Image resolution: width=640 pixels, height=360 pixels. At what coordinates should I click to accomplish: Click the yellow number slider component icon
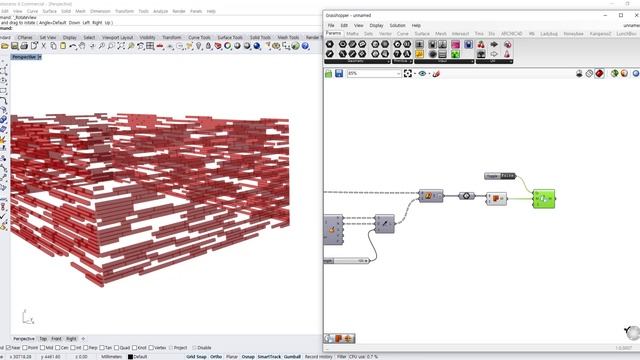(x=420, y=54)
